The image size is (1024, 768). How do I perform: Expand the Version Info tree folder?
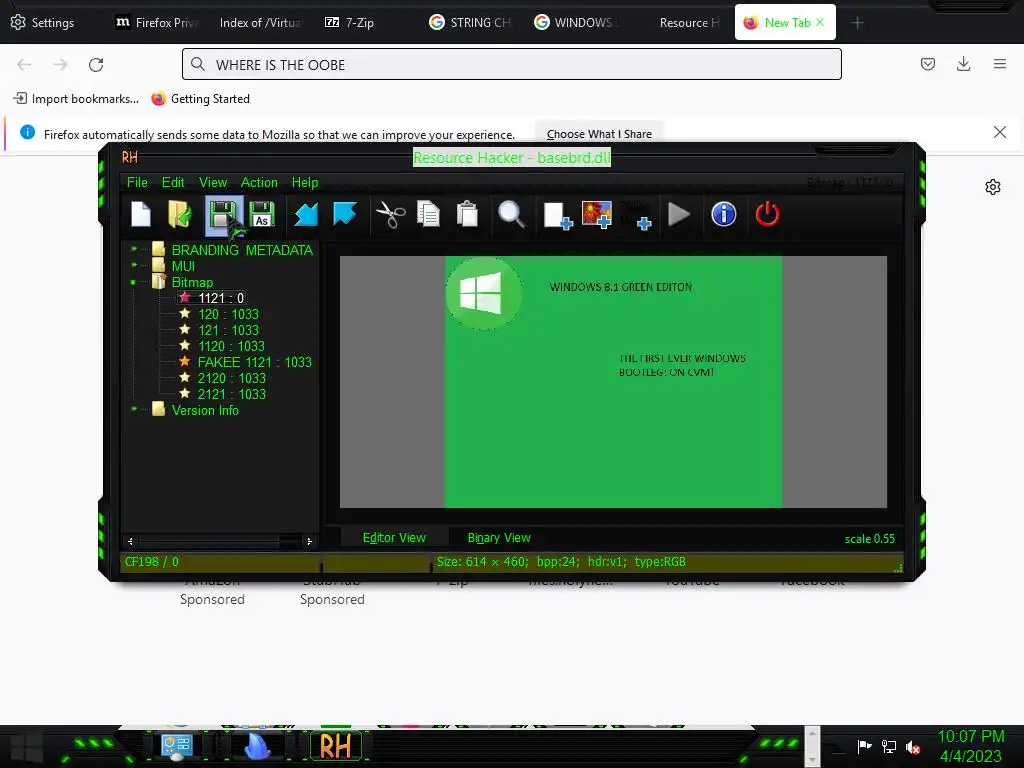134,409
